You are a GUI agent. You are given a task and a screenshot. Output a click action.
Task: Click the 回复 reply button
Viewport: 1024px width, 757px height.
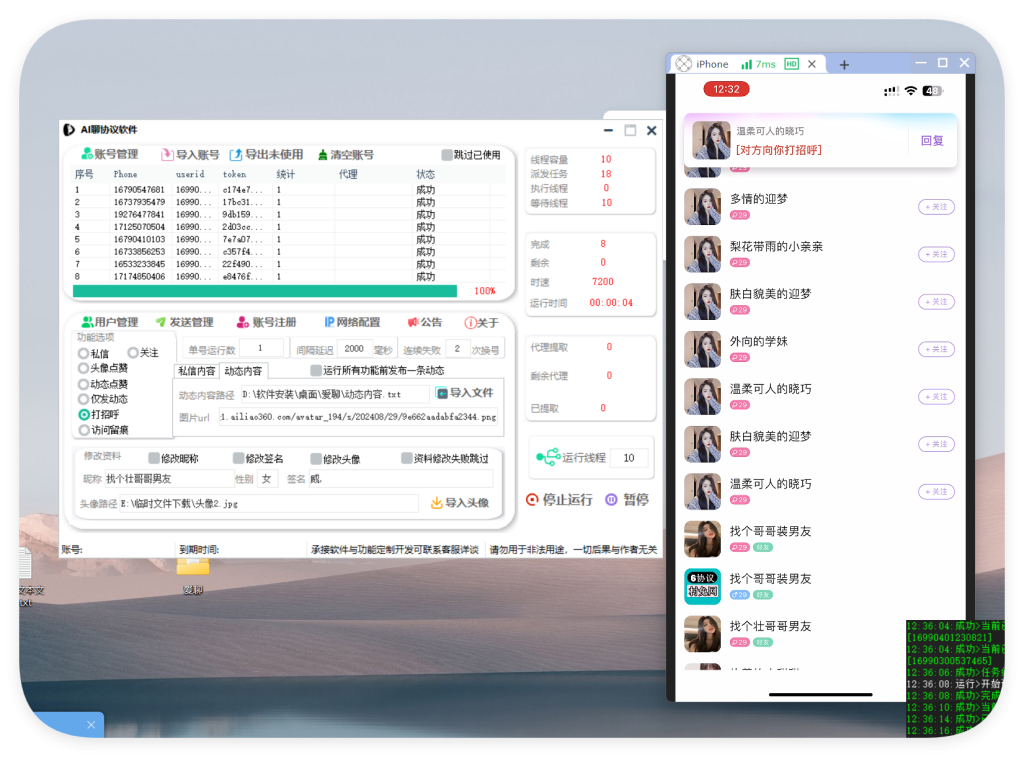point(932,141)
